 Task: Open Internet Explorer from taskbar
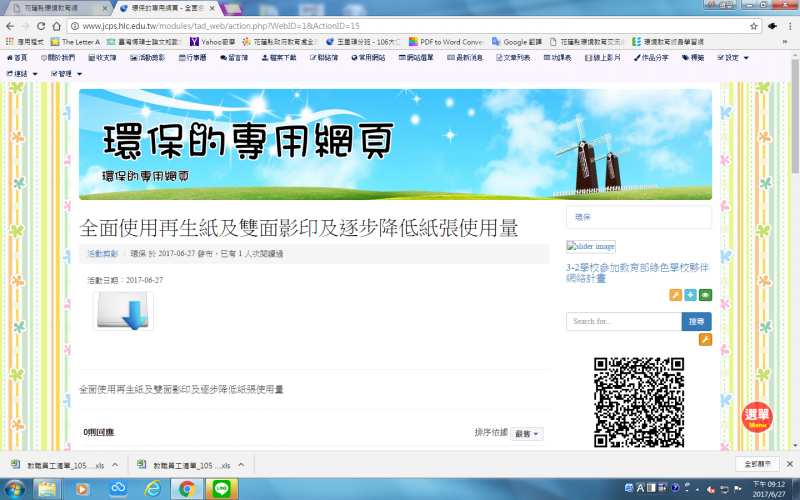click(152, 489)
